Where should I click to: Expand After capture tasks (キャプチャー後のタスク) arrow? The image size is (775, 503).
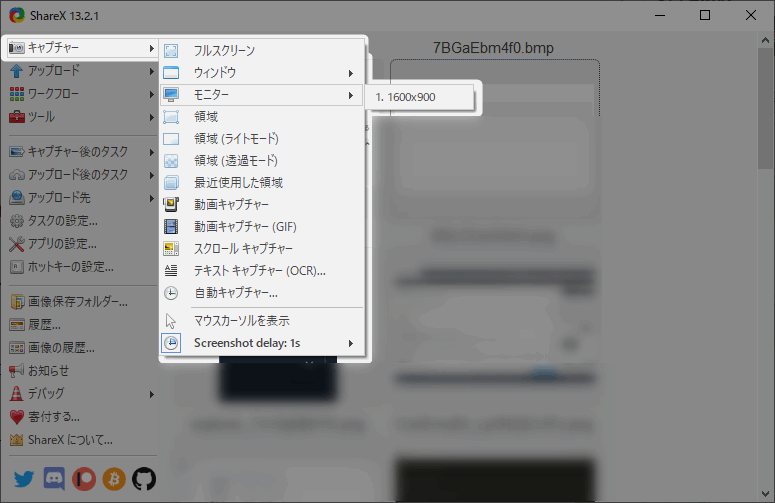coord(151,152)
